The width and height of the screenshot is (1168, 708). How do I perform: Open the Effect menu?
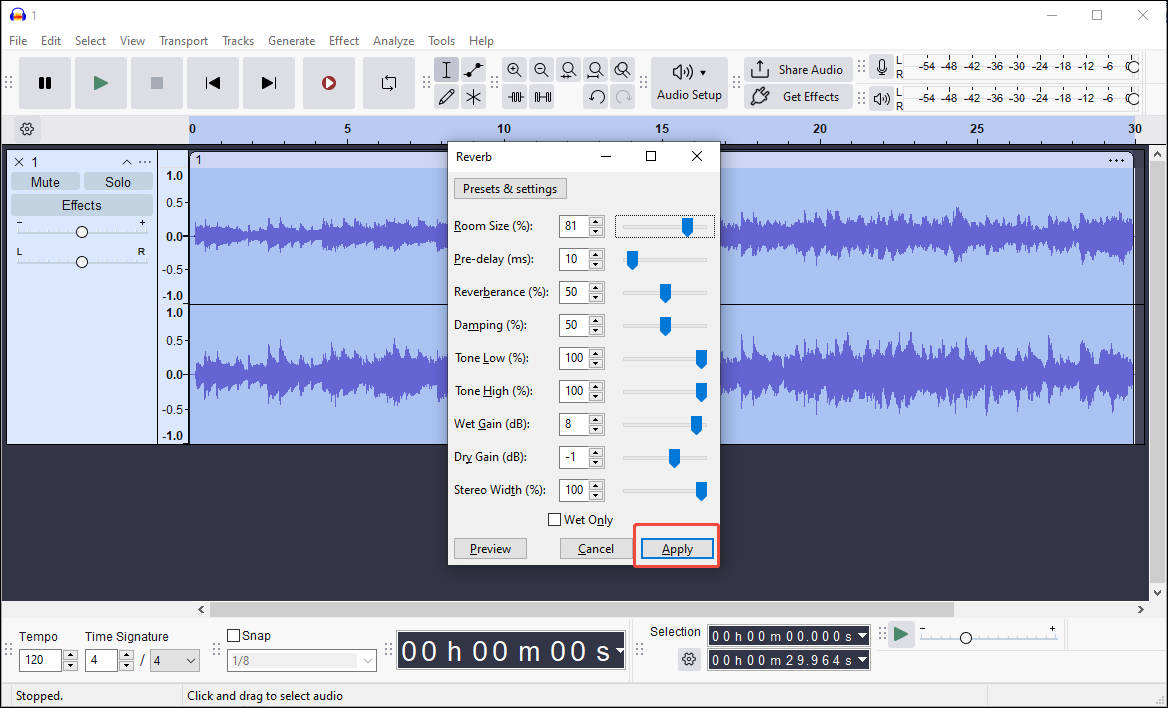tap(343, 41)
